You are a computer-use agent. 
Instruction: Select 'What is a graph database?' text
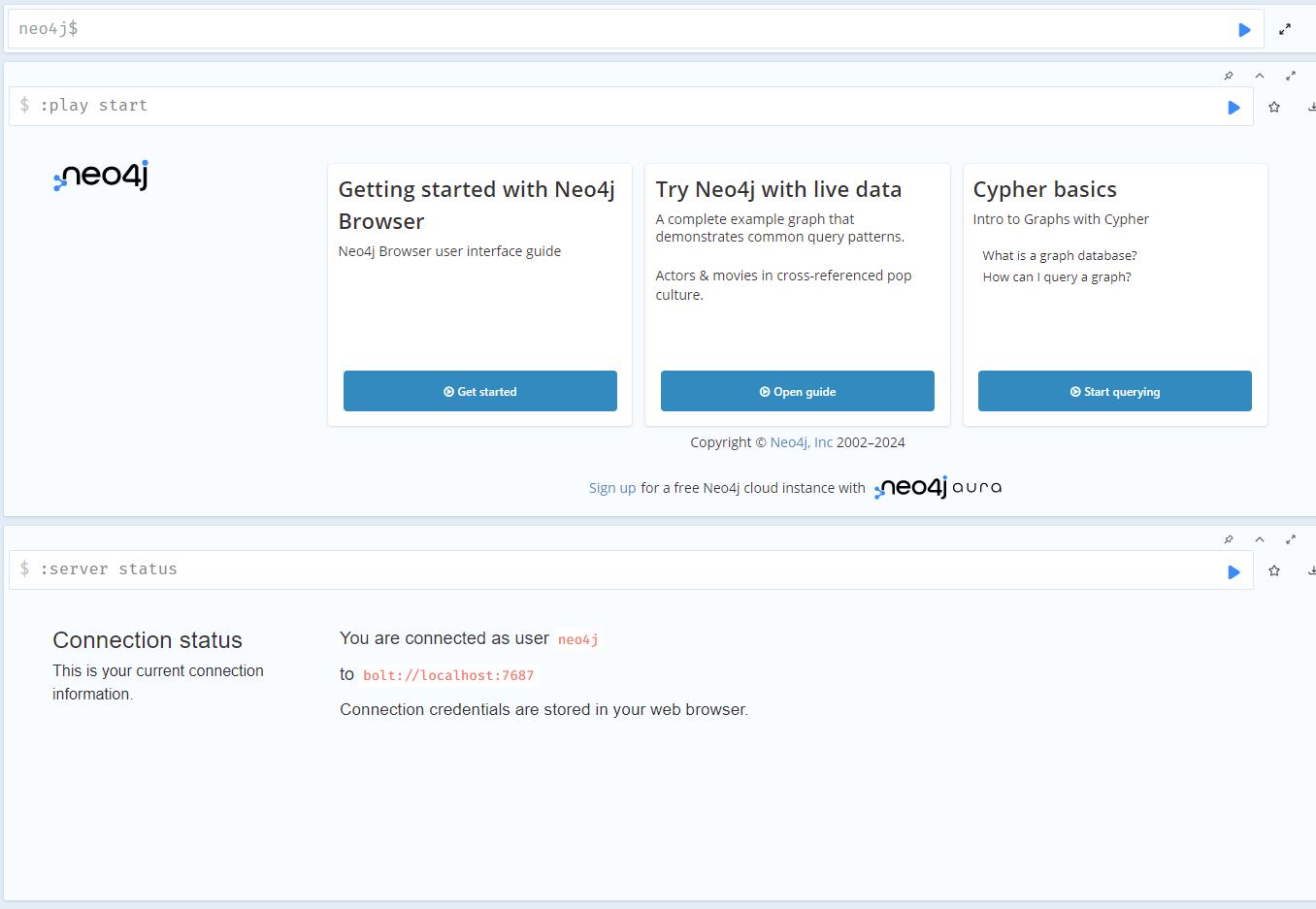1060,256
